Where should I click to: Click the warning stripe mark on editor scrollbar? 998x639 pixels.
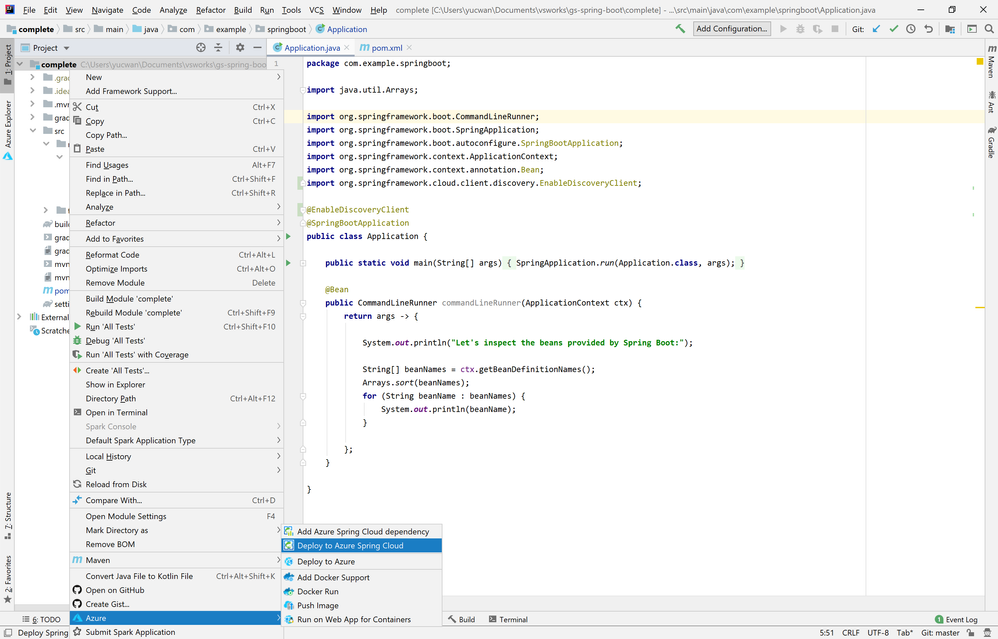(x=980, y=307)
